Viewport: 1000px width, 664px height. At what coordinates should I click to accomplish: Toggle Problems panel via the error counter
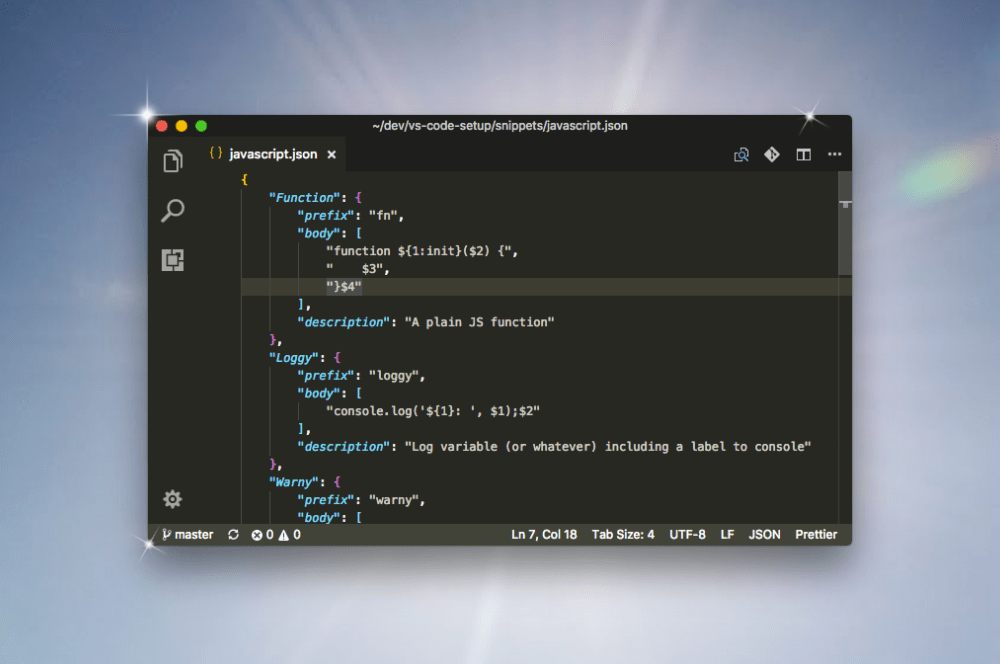[262, 534]
